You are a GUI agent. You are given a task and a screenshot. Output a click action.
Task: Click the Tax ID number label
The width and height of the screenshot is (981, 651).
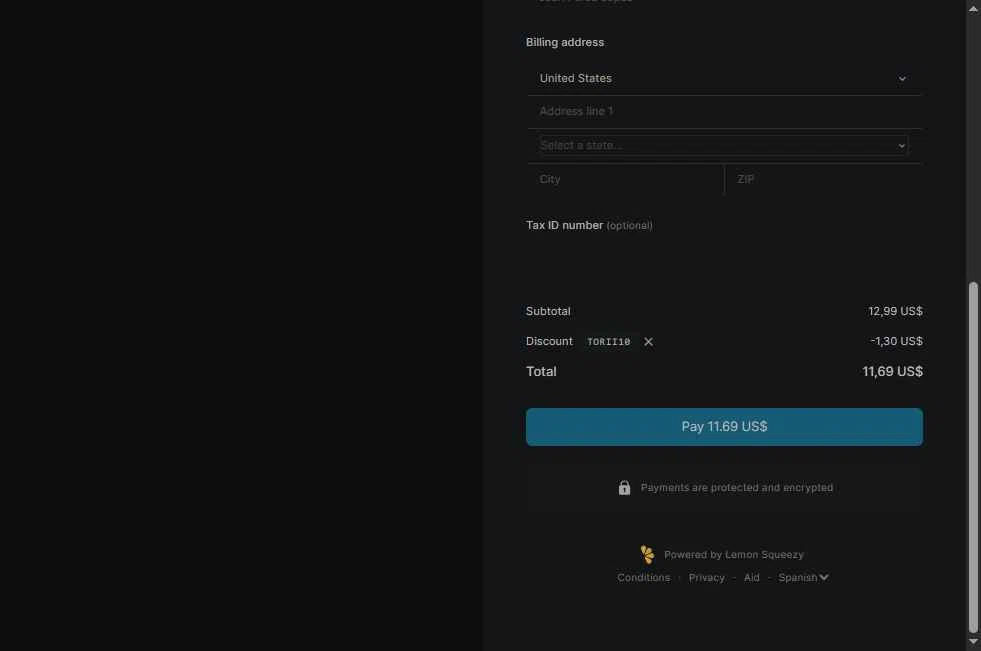pos(564,225)
